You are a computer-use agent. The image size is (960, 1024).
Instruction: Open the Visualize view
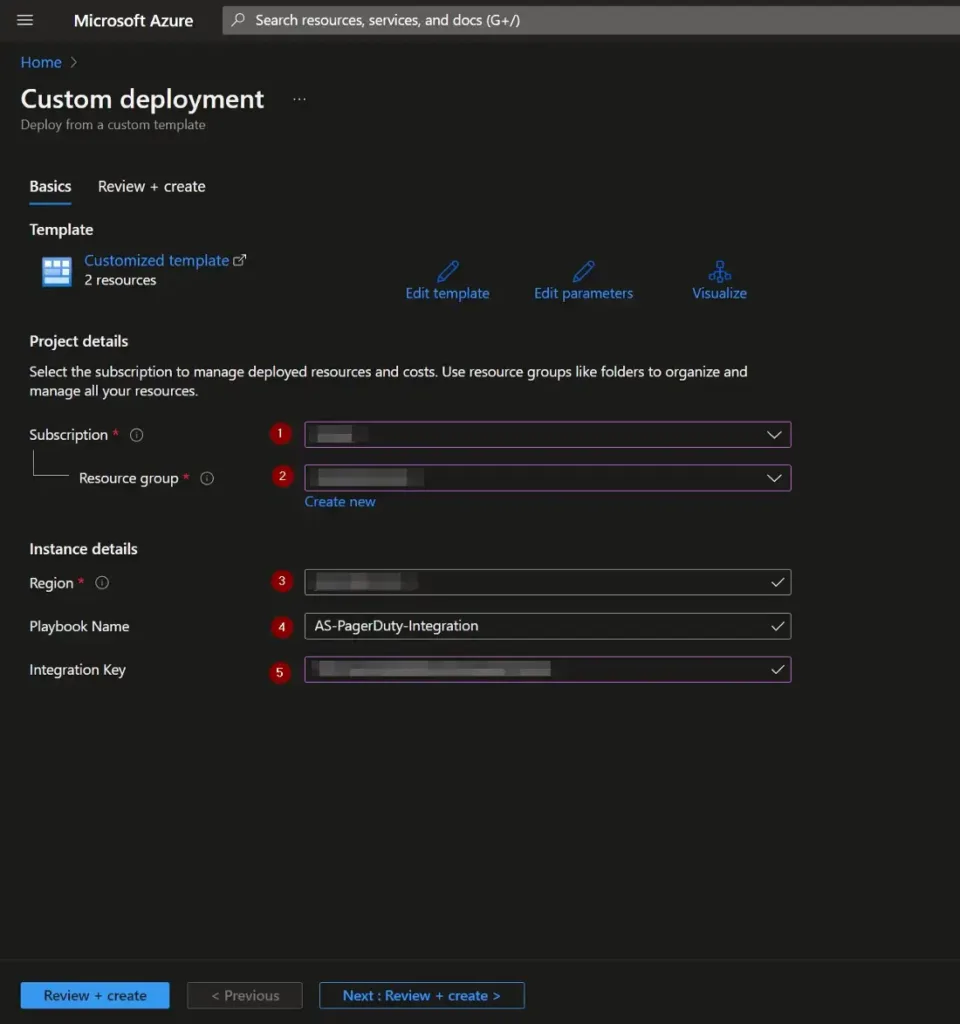[x=719, y=268]
